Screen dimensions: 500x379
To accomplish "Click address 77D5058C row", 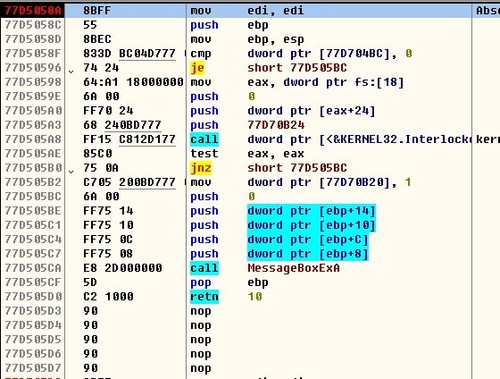I will click(x=33, y=25).
